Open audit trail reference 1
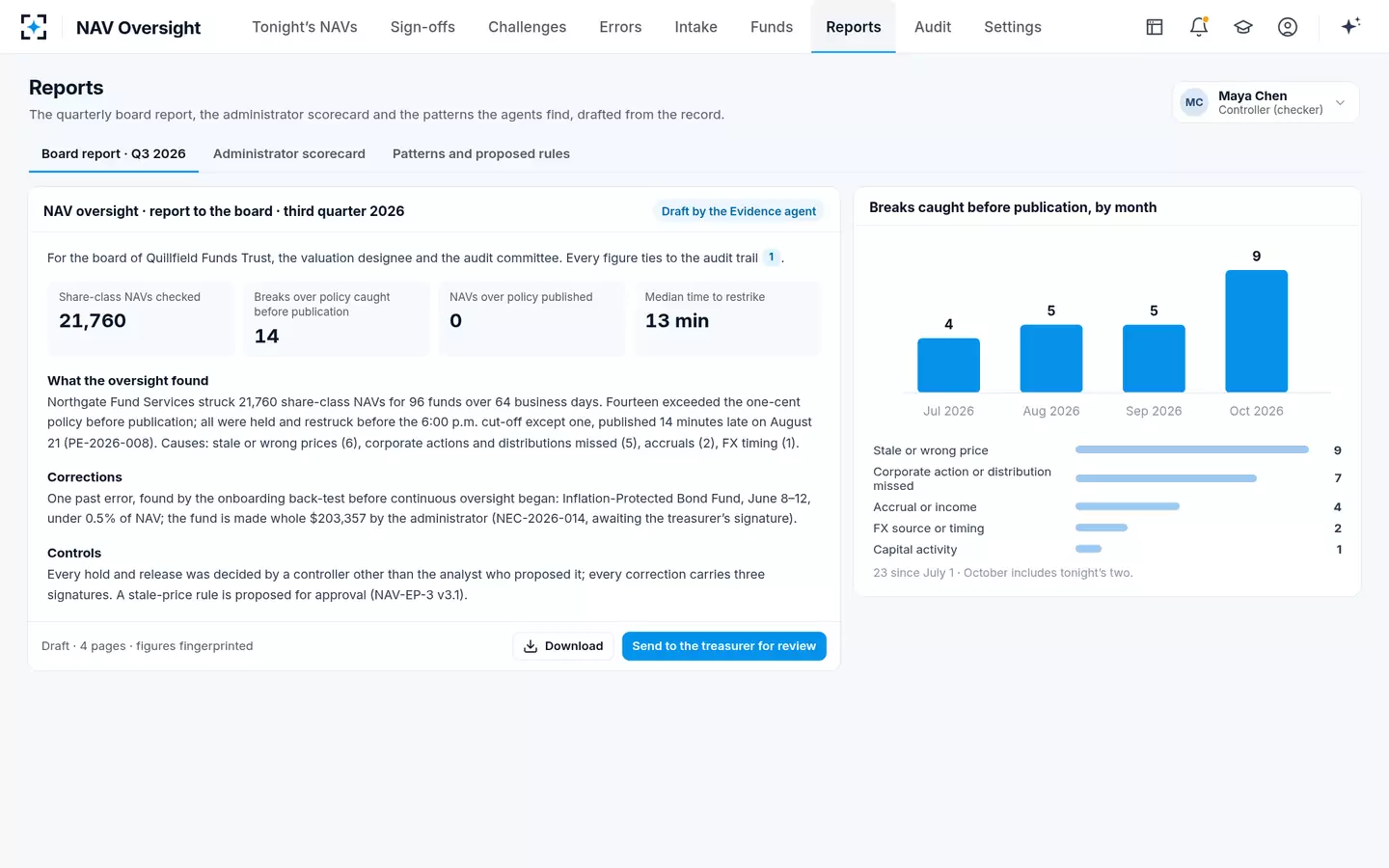Screen dimensions: 1389x868 click(772, 258)
